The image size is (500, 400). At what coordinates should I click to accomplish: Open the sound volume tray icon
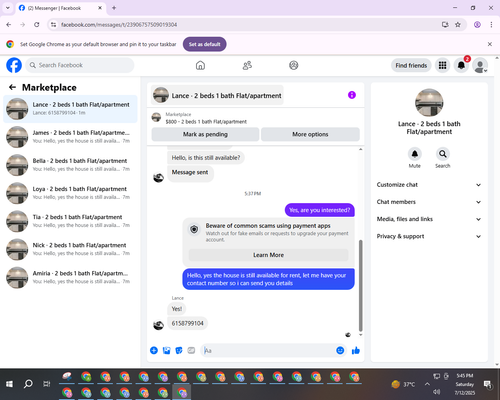(x=437, y=392)
